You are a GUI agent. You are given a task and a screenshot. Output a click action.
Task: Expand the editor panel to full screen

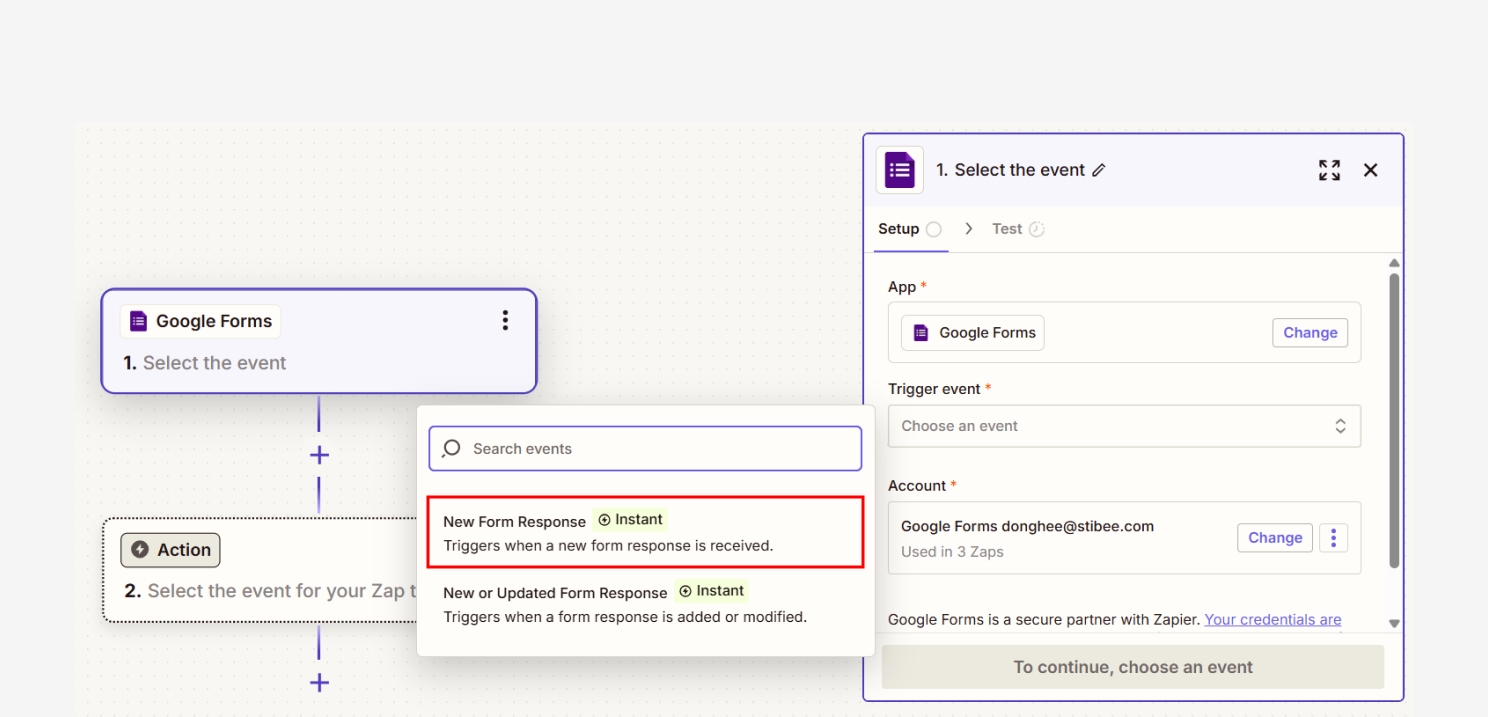(1329, 170)
